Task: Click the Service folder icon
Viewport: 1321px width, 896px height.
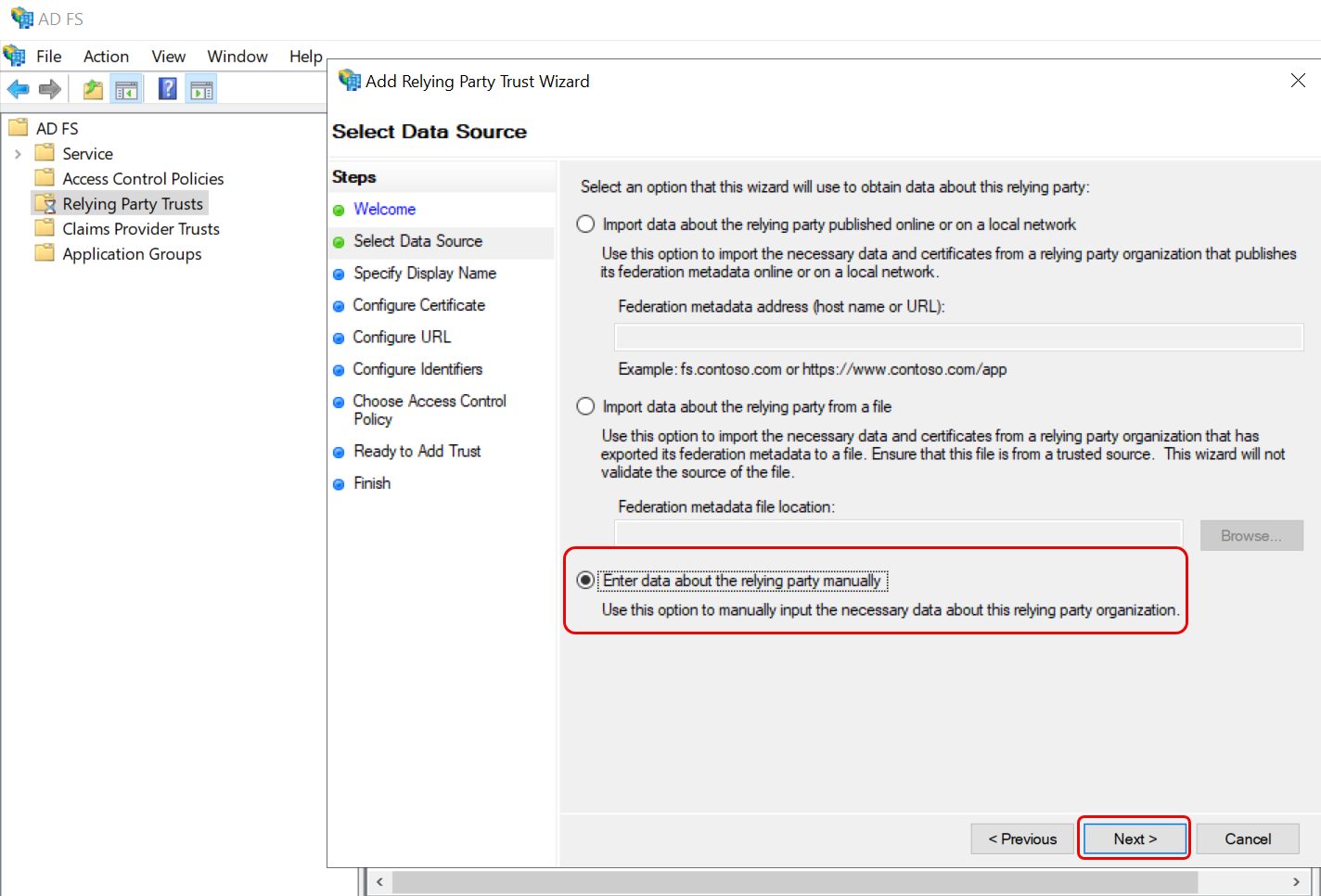Action: coord(45,152)
